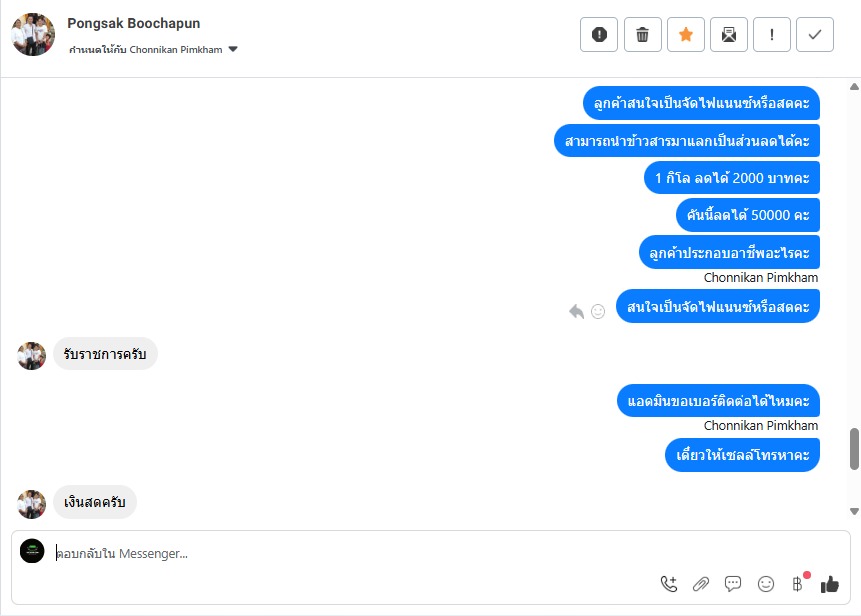Click the Pongsak Boochapun name link
This screenshot has width=861, height=616.
click(x=133, y=24)
